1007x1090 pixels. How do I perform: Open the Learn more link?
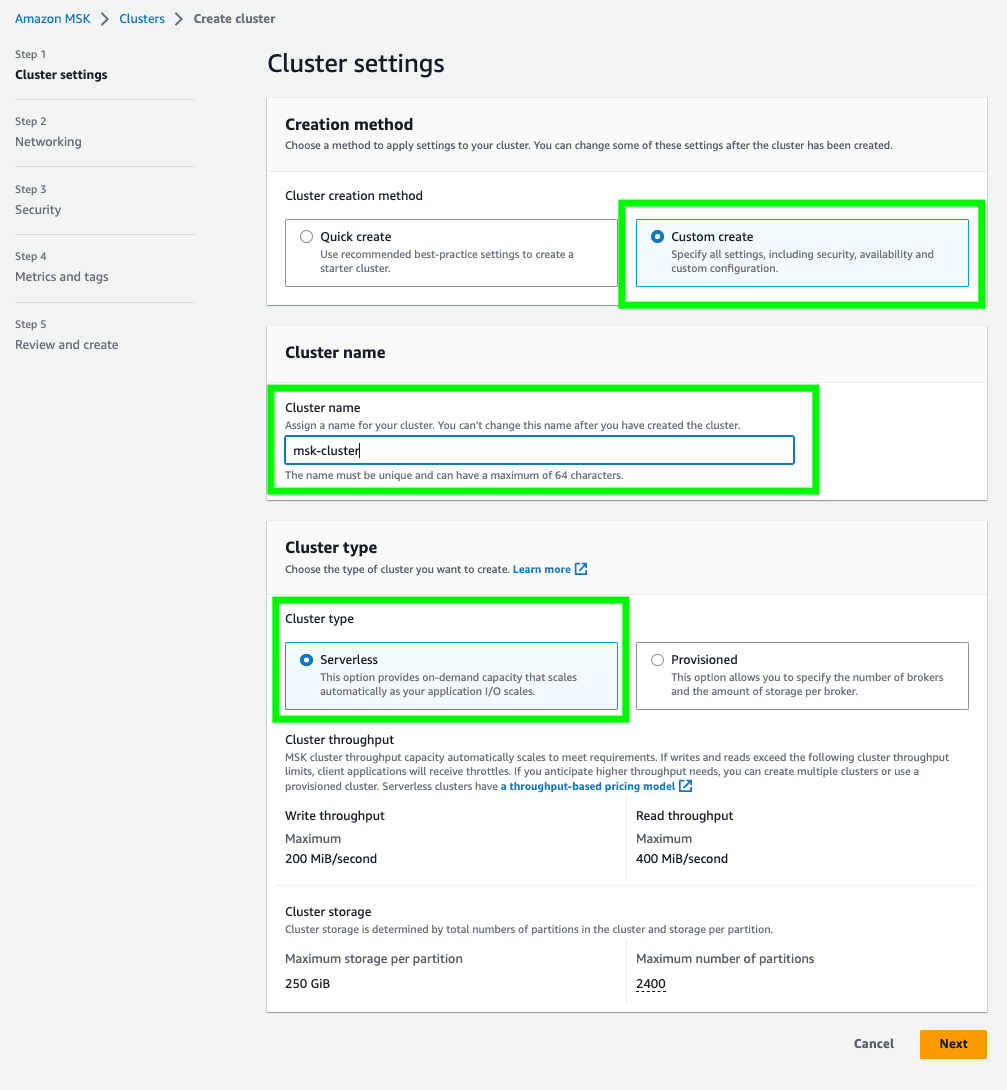point(541,569)
